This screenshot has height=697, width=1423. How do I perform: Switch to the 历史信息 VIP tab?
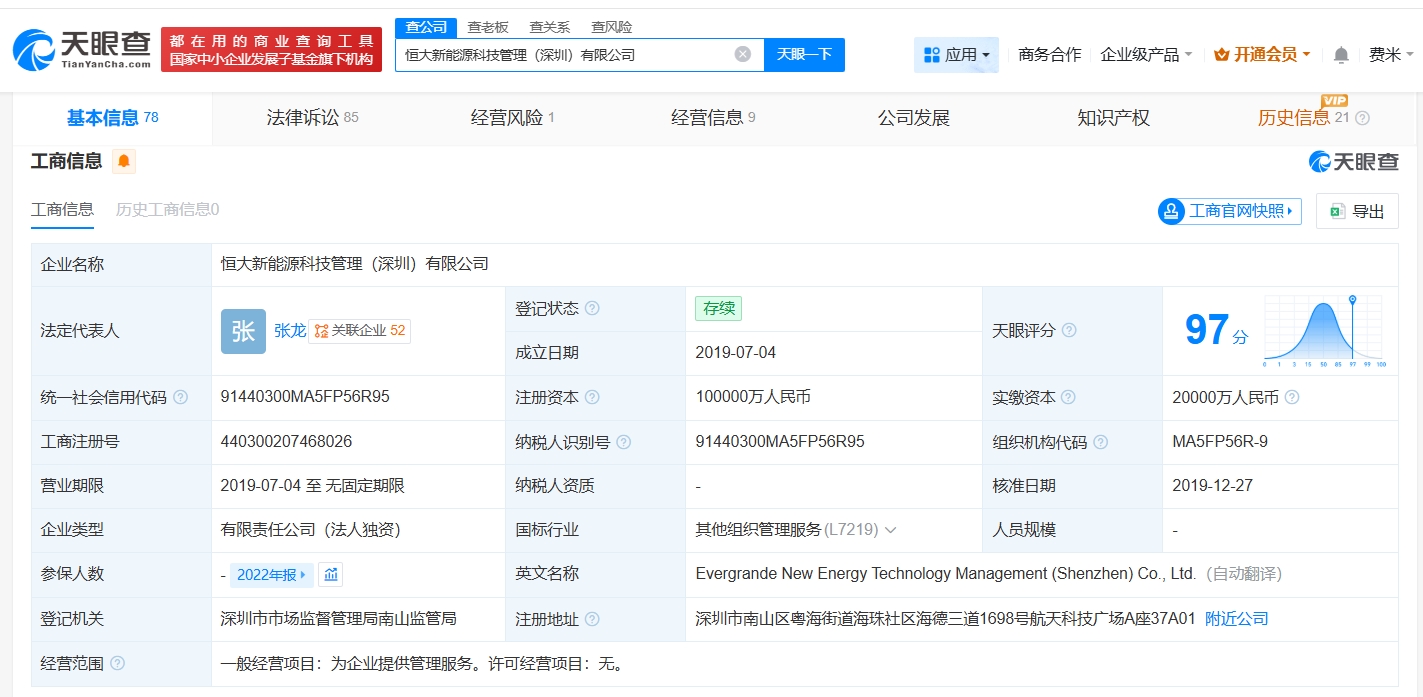[x=1303, y=118]
